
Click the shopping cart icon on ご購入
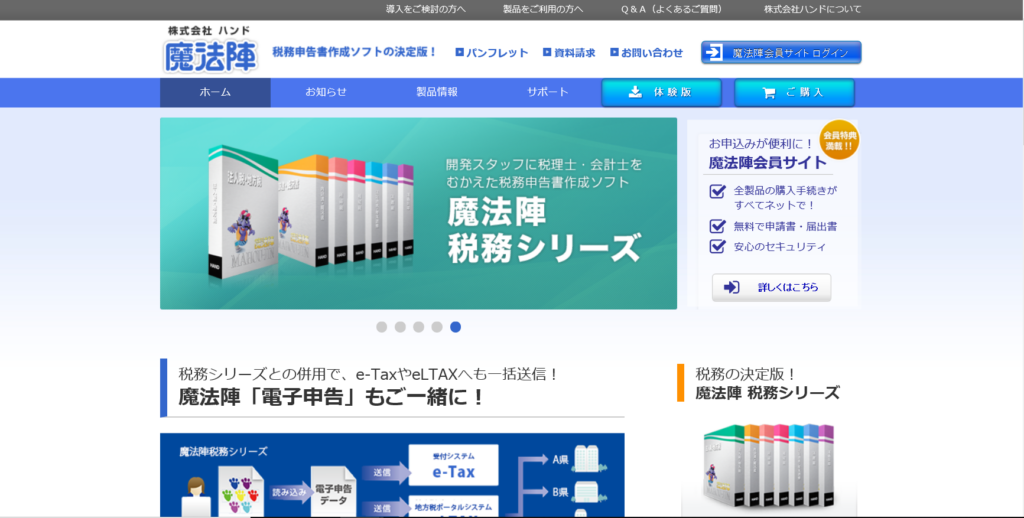(x=769, y=93)
